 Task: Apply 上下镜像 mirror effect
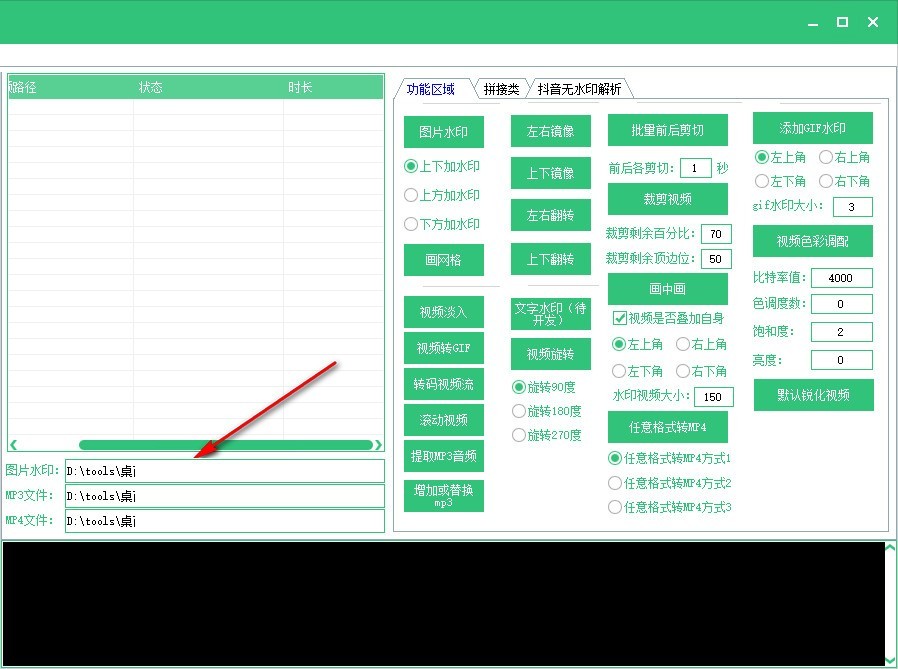[550, 173]
